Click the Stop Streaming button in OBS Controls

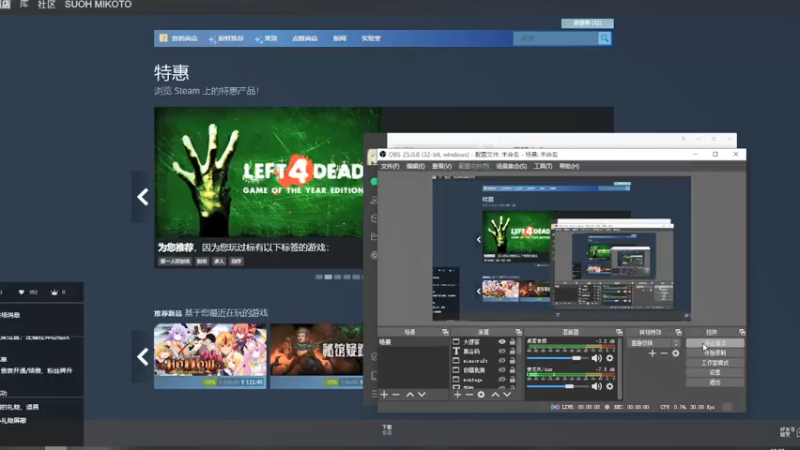point(715,343)
